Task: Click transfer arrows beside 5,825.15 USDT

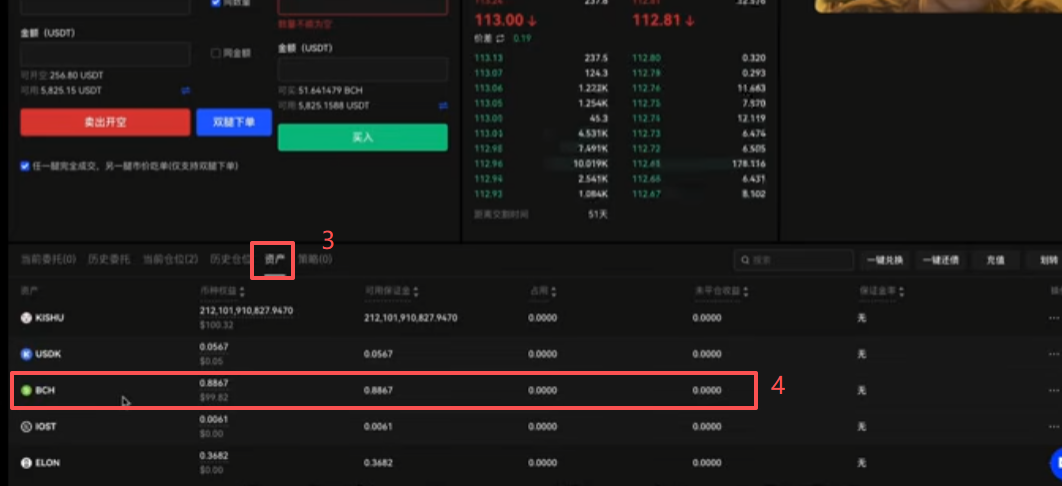Action: [186, 90]
